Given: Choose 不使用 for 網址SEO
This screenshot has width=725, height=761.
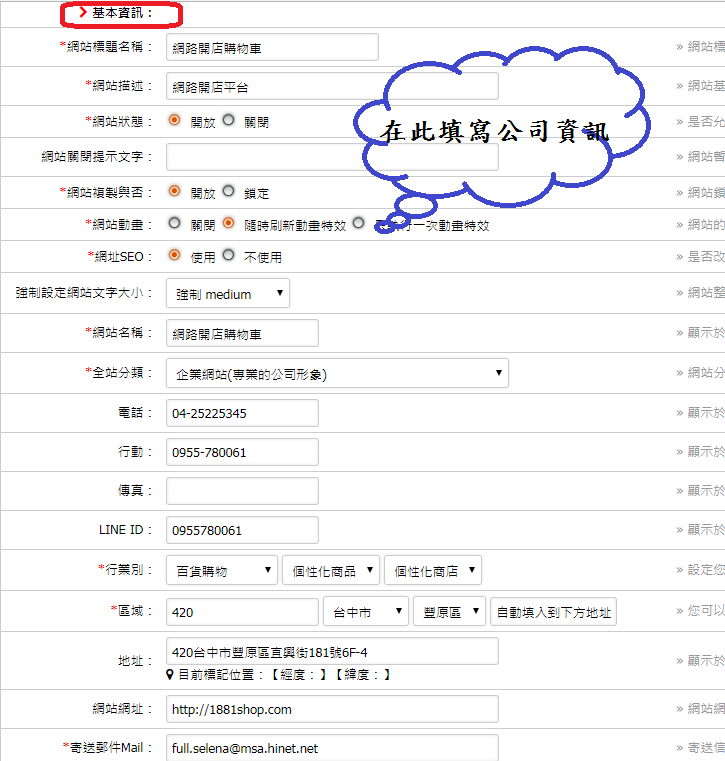Looking at the screenshot, I should [x=229, y=255].
